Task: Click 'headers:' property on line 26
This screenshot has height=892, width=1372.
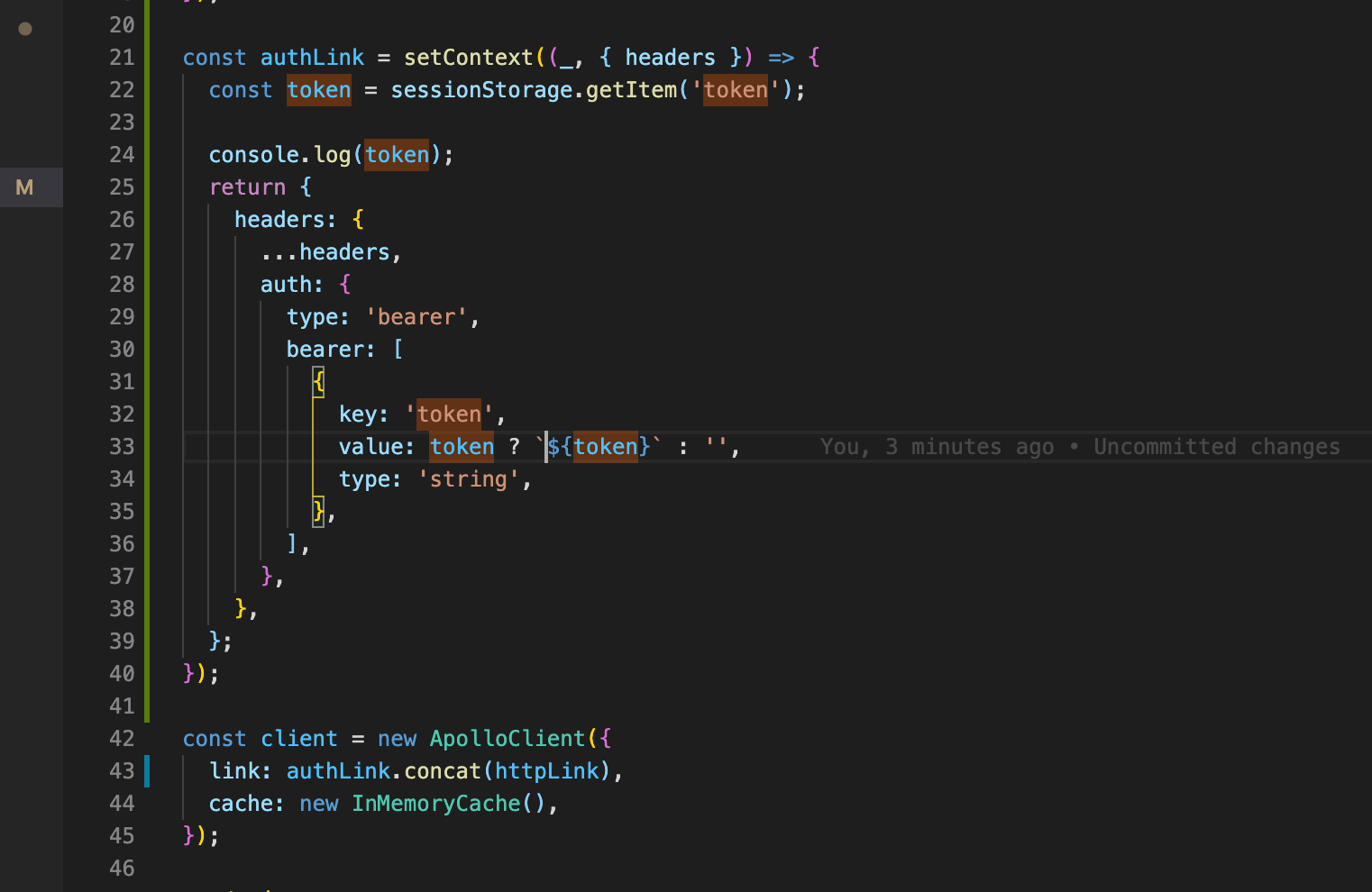Action: pyautogui.click(x=285, y=220)
